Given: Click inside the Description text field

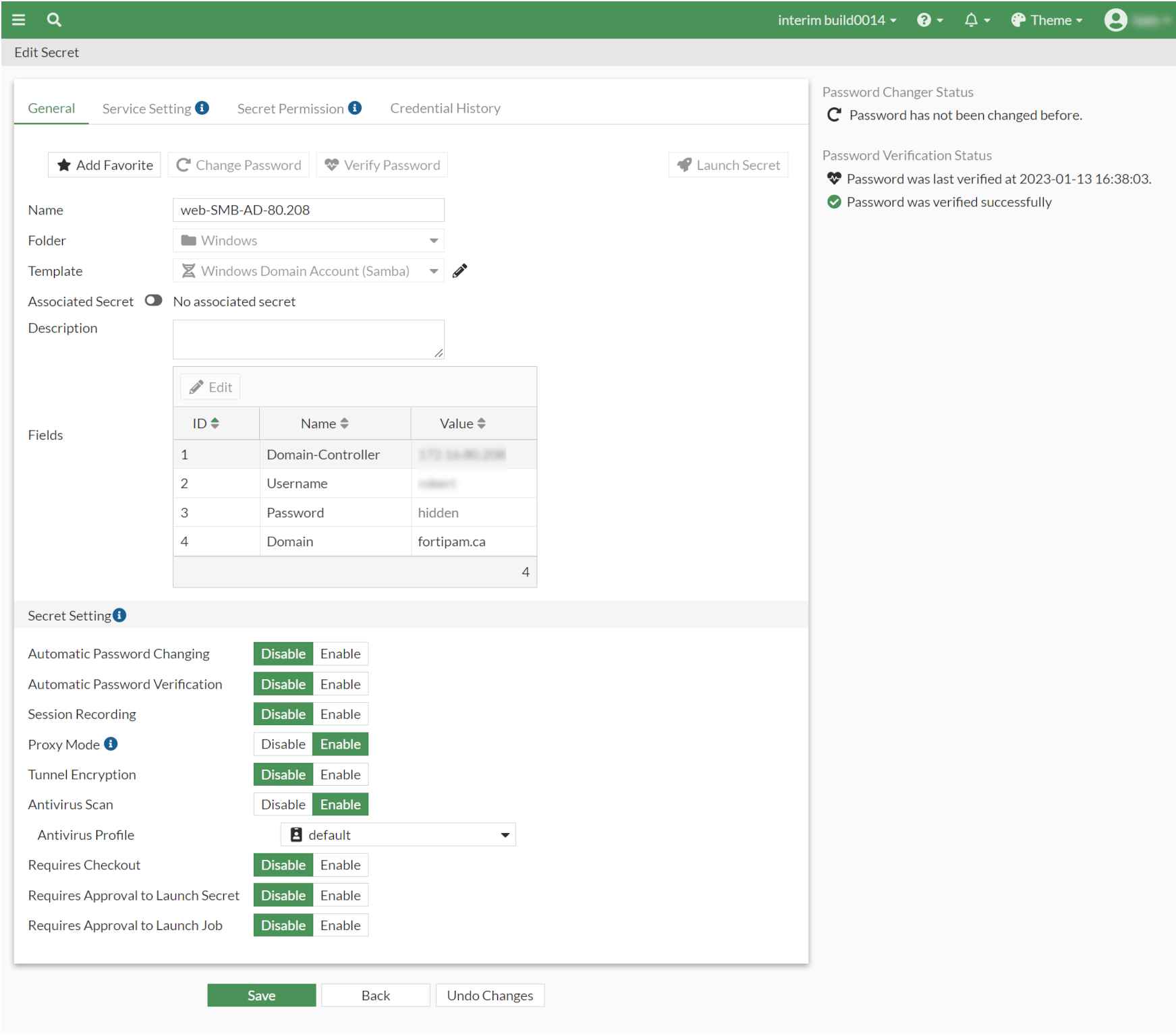Looking at the screenshot, I should (308, 339).
